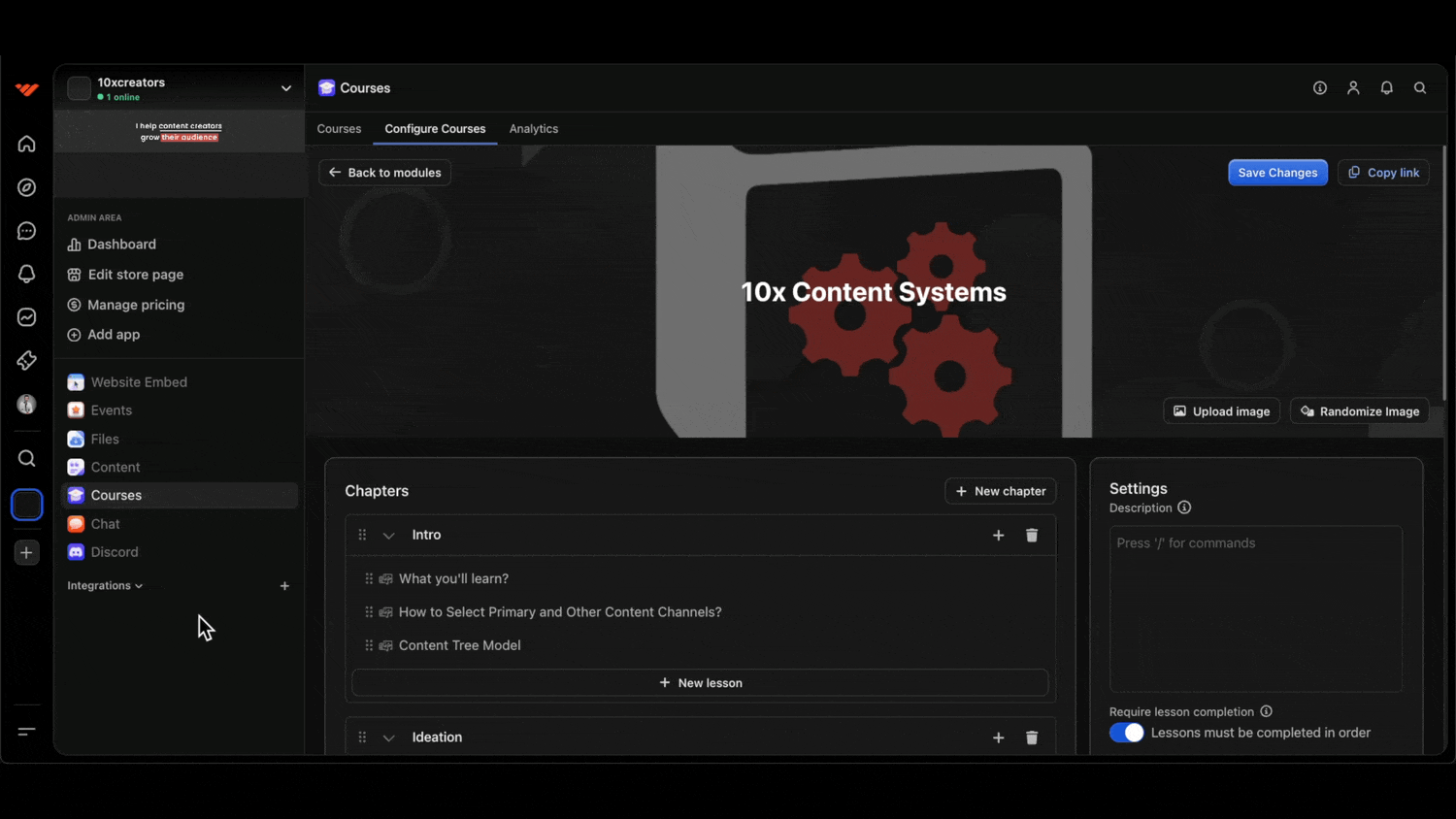Open lesson How to Select Primary Channels

pyautogui.click(x=560, y=612)
